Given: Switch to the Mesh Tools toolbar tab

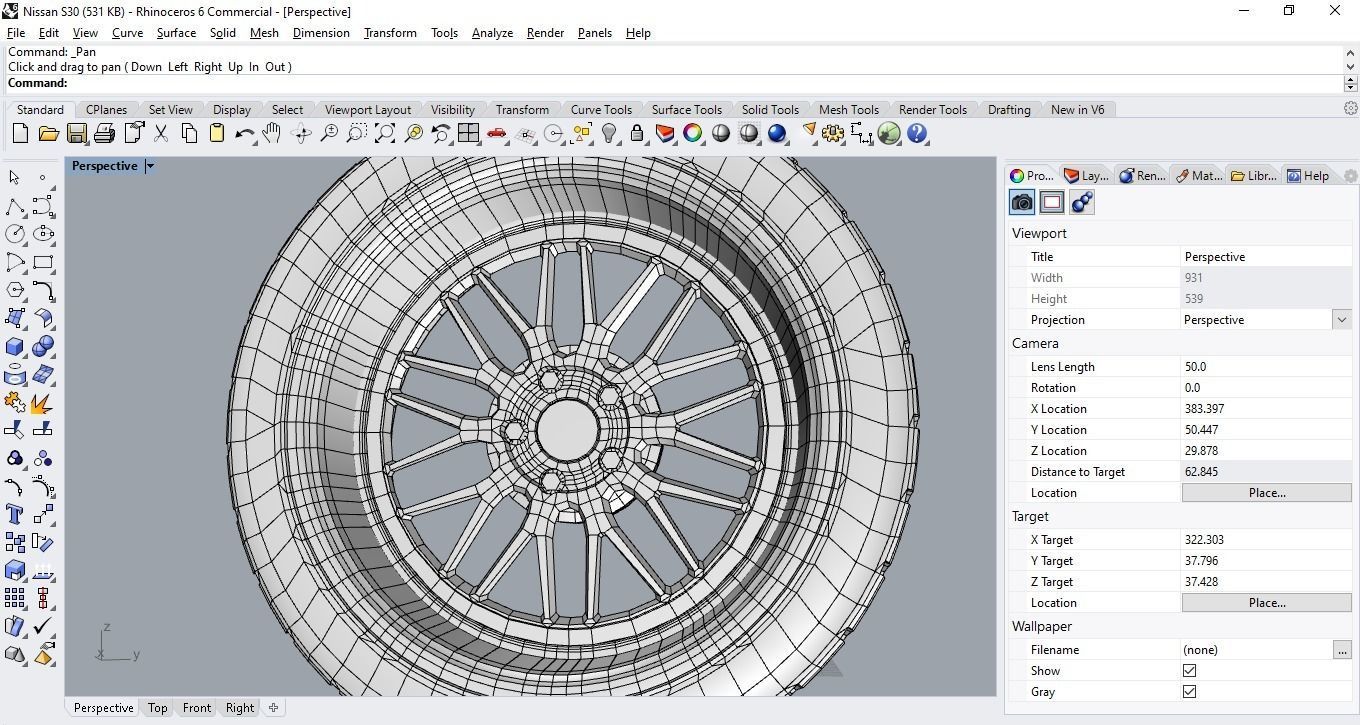Looking at the screenshot, I should (x=848, y=110).
